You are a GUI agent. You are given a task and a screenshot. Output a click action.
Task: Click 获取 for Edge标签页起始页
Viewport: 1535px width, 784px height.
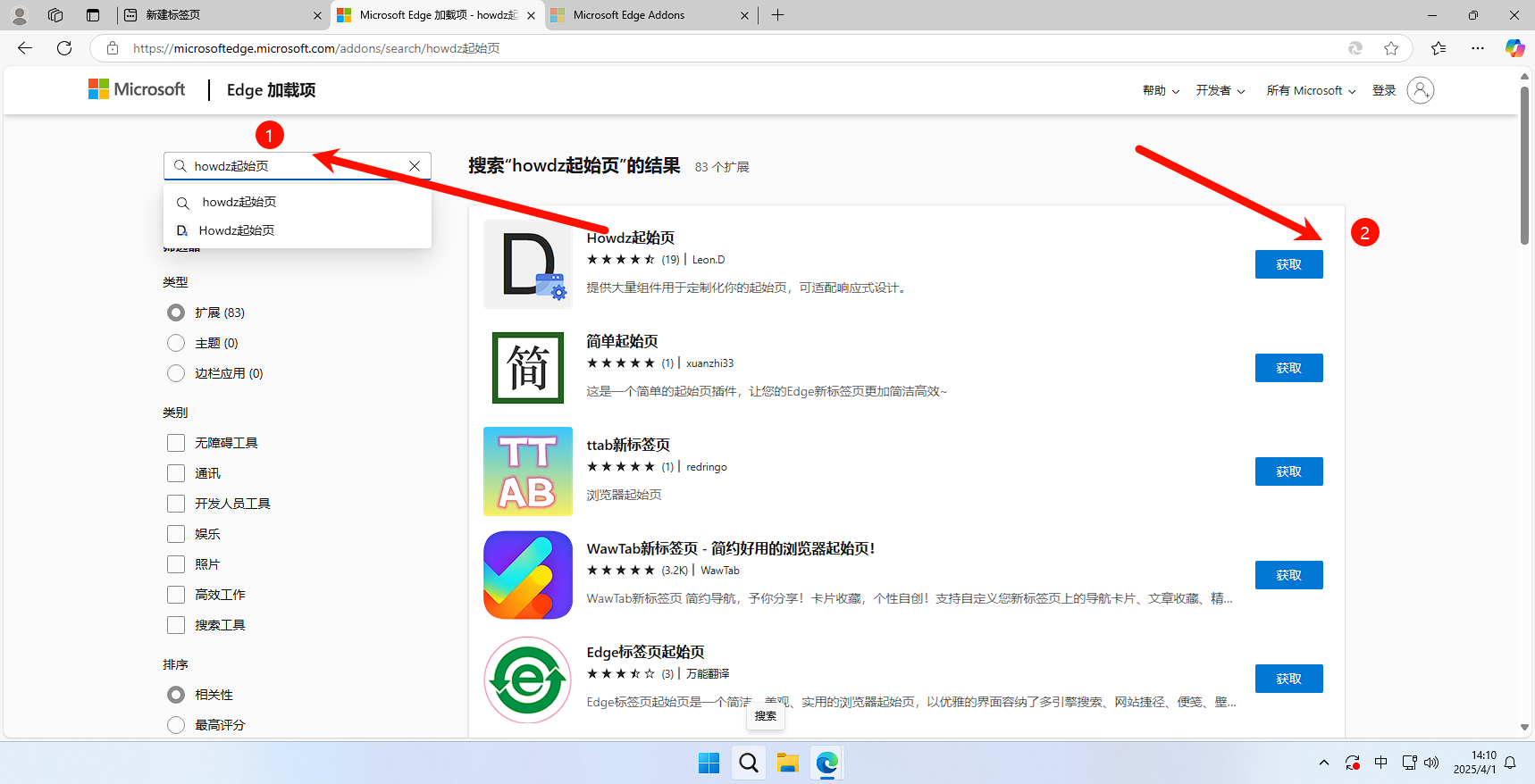pyautogui.click(x=1288, y=679)
